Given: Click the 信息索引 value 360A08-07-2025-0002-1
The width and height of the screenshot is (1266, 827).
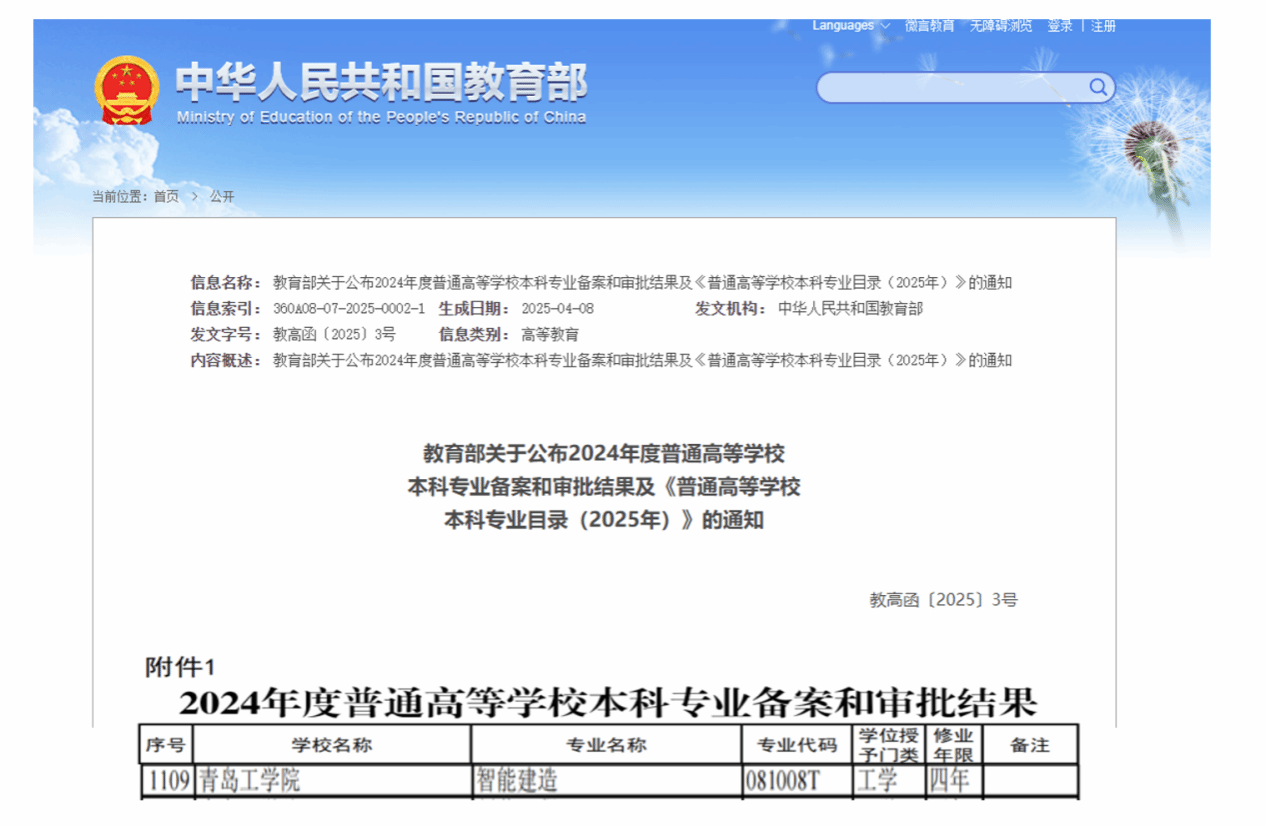Looking at the screenshot, I should click(x=349, y=309).
